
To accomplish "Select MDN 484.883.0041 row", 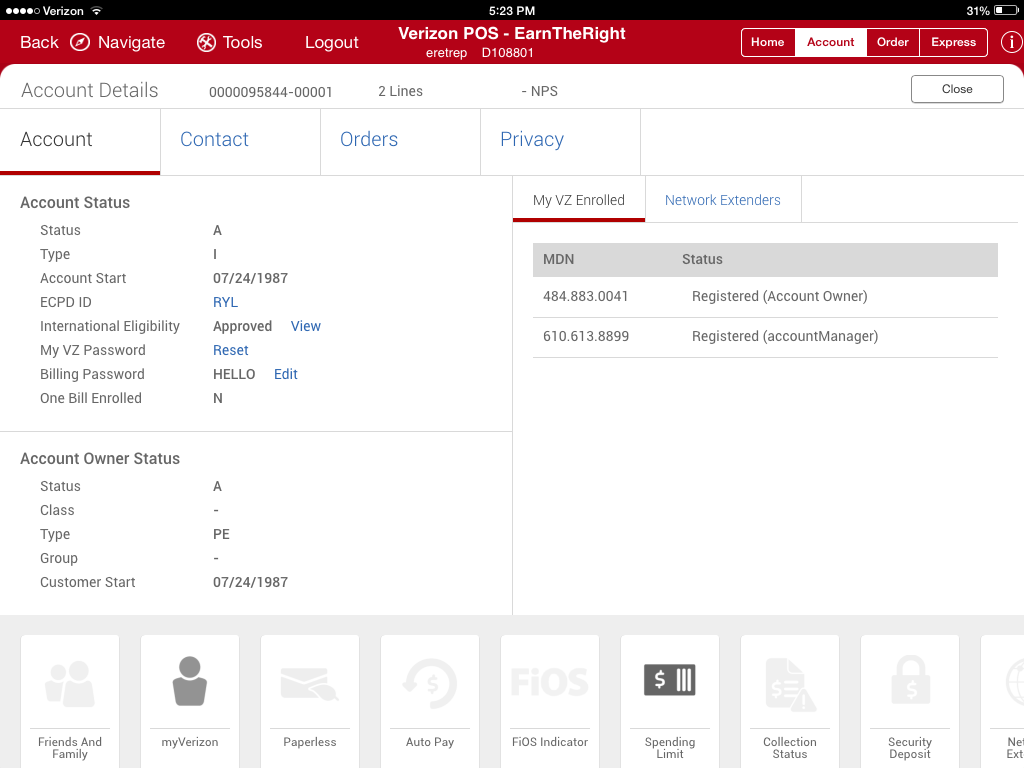I will pos(765,297).
